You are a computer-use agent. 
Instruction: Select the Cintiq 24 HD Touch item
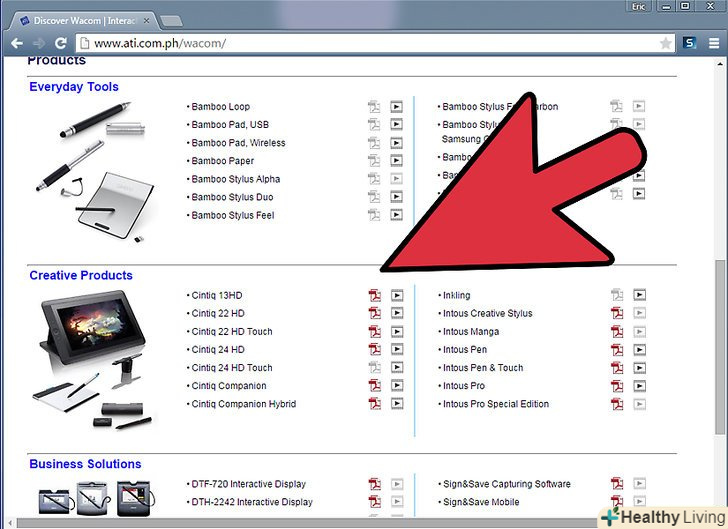[x=232, y=368]
